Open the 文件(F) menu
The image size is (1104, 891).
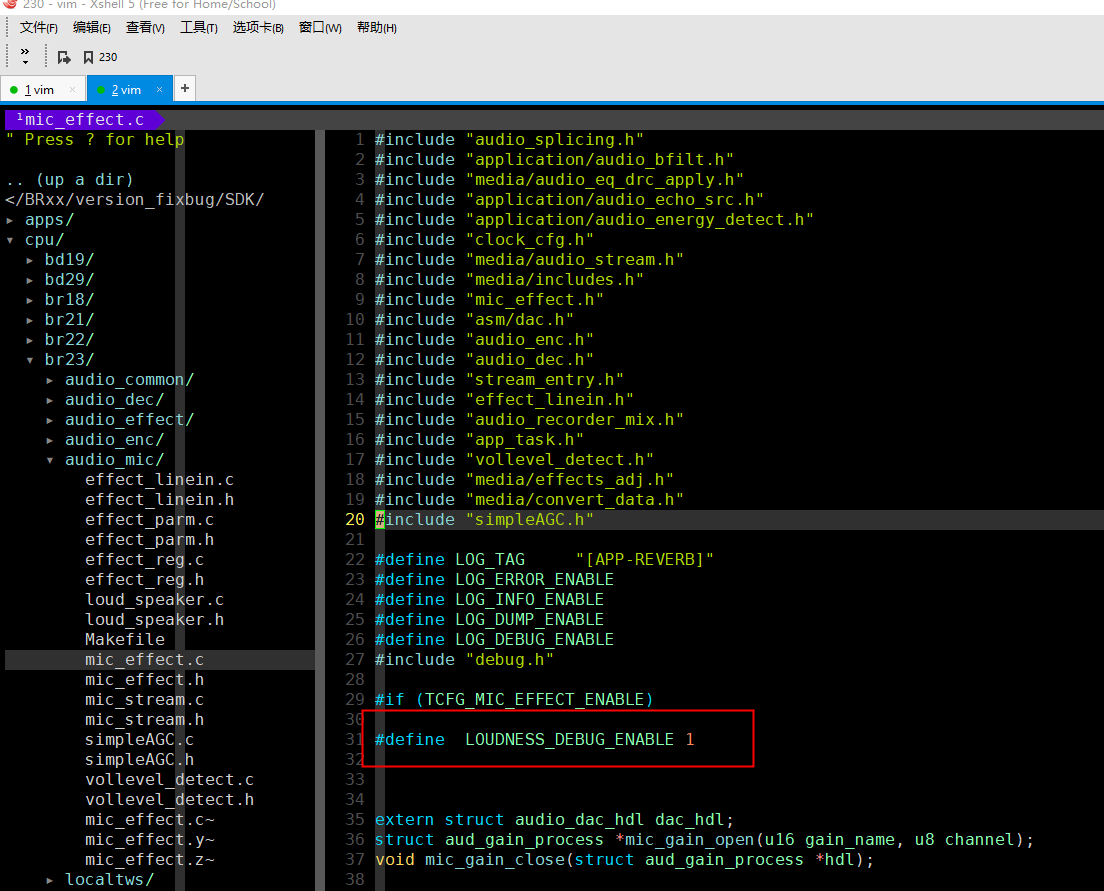(39, 27)
